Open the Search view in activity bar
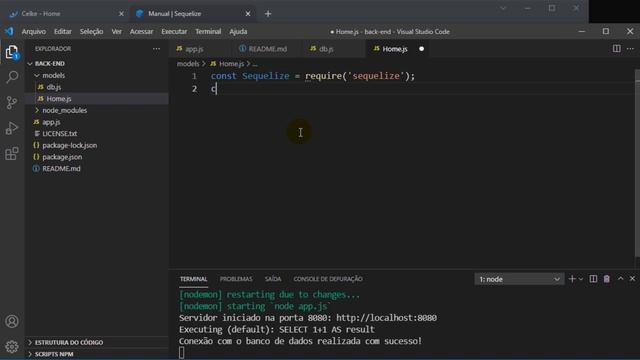 point(12,77)
